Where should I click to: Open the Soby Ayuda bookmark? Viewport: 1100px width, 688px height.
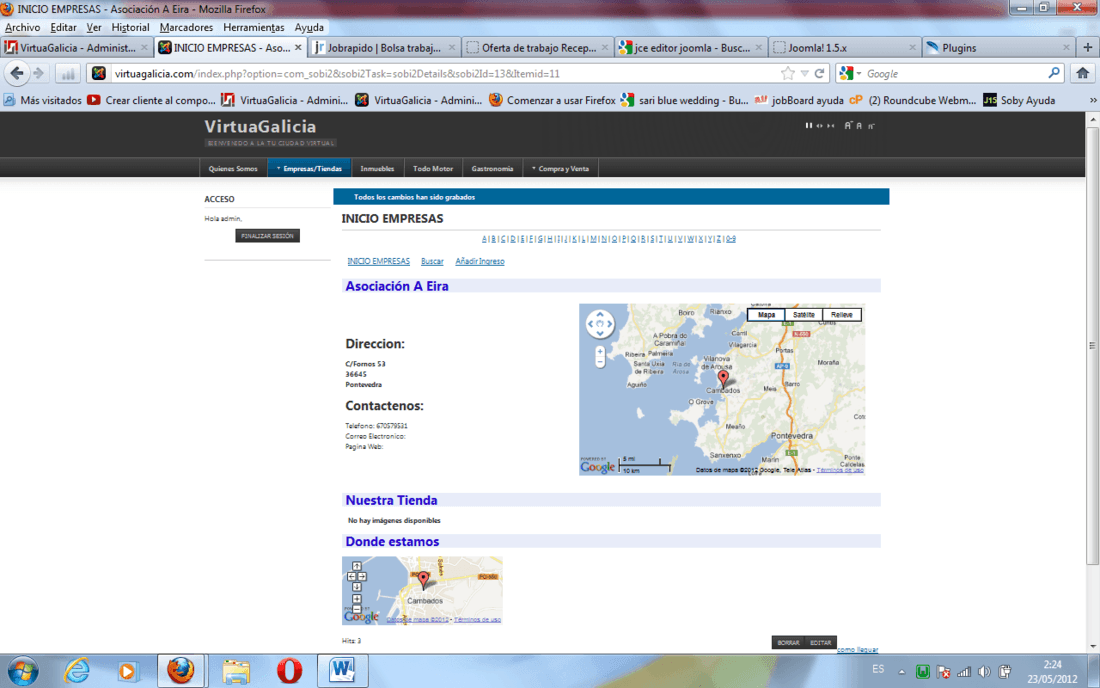[1019, 100]
